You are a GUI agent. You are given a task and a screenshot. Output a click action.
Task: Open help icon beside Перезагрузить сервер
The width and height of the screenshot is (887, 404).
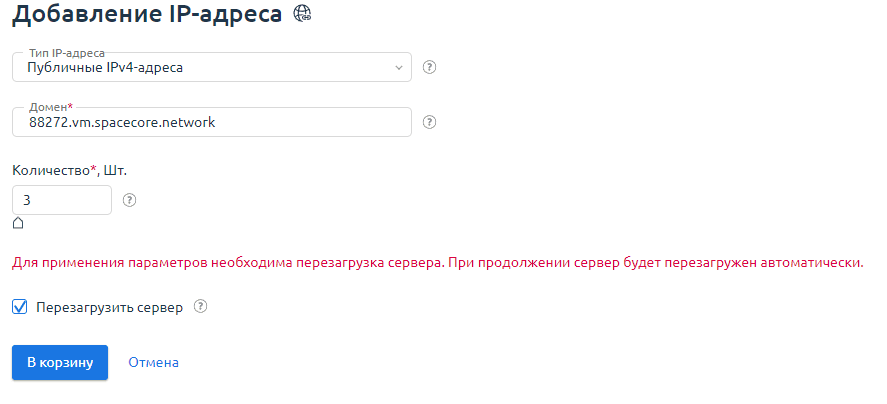(x=200, y=307)
